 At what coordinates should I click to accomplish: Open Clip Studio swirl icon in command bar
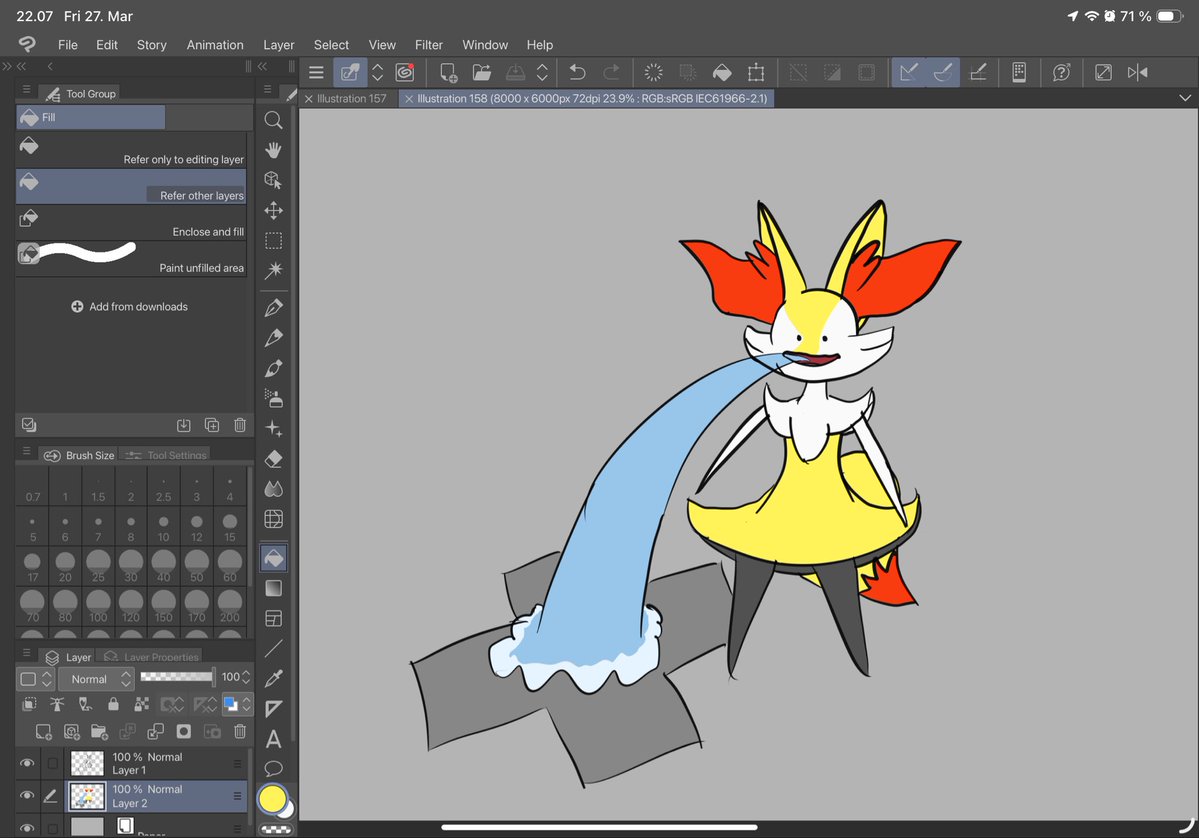405,73
